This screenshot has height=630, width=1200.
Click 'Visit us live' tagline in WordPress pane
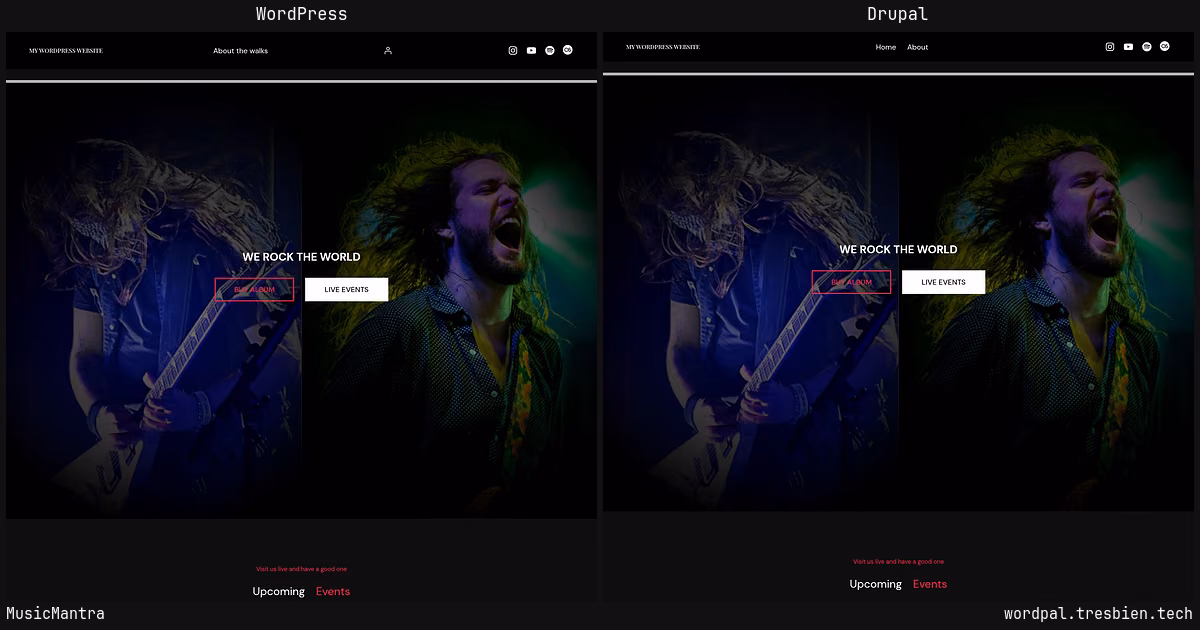(x=301, y=569)
